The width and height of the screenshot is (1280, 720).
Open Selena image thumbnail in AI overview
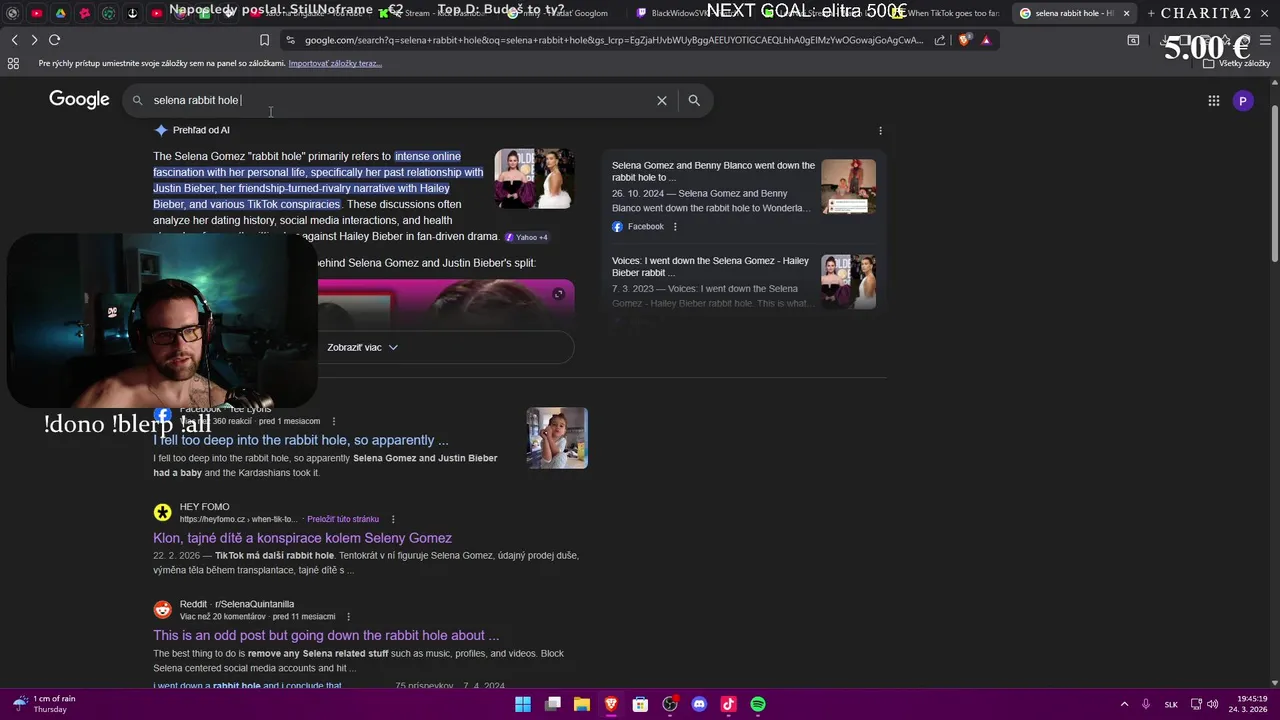coord(534,179)
